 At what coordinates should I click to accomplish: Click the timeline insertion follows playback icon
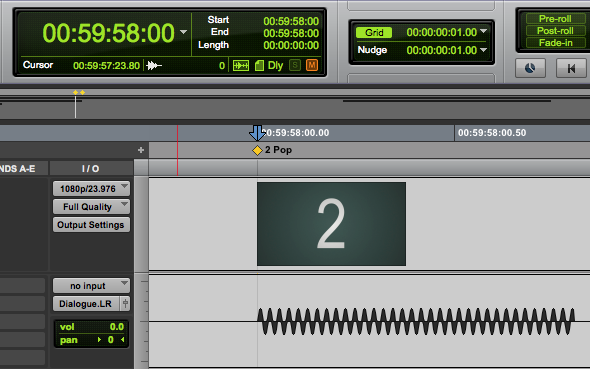[241, 66]
